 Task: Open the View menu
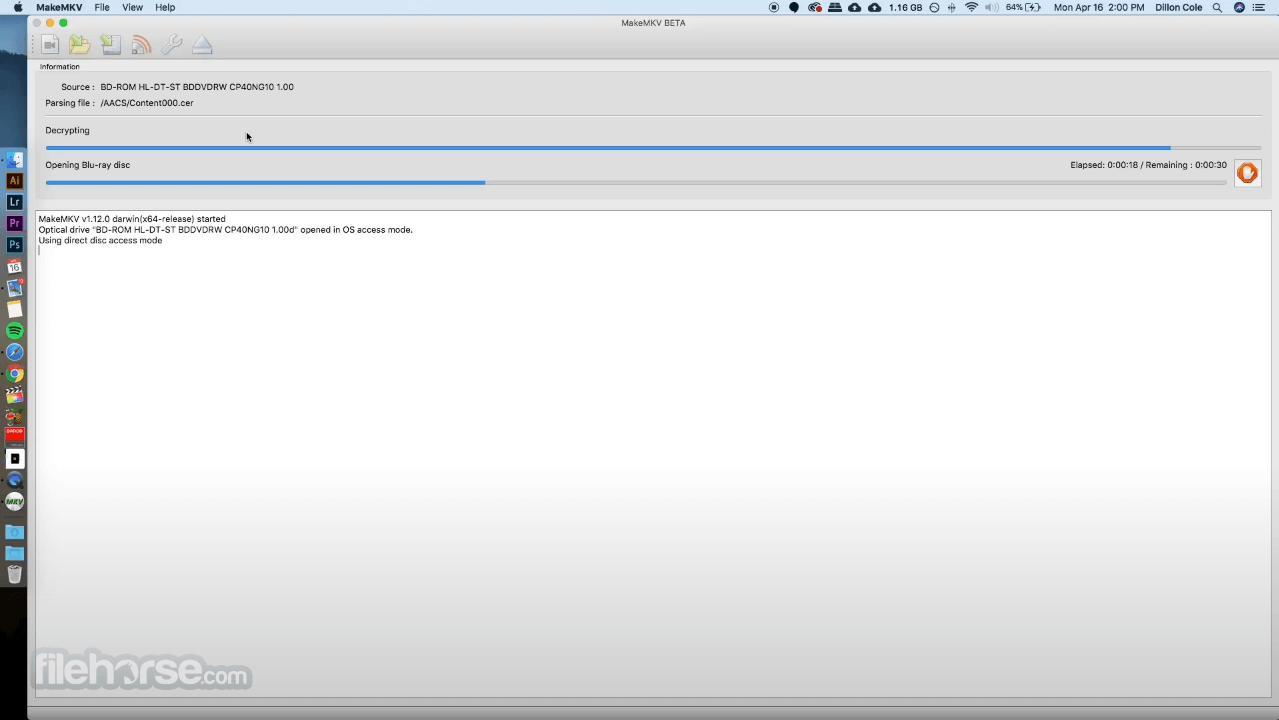click(x=132, y=7)
